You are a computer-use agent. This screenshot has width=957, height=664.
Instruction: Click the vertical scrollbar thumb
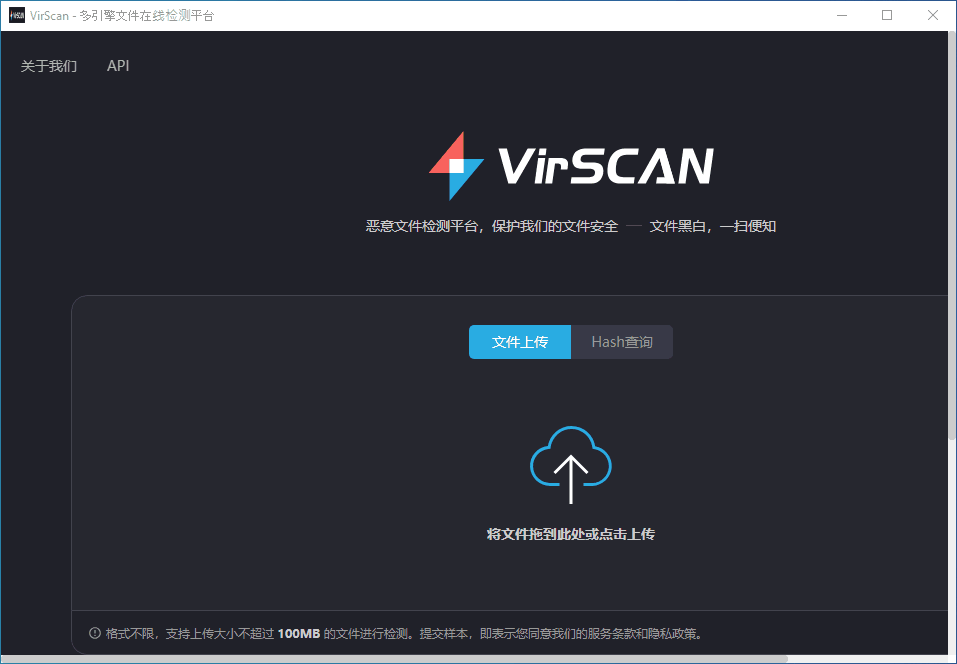[x=952, y=235]
